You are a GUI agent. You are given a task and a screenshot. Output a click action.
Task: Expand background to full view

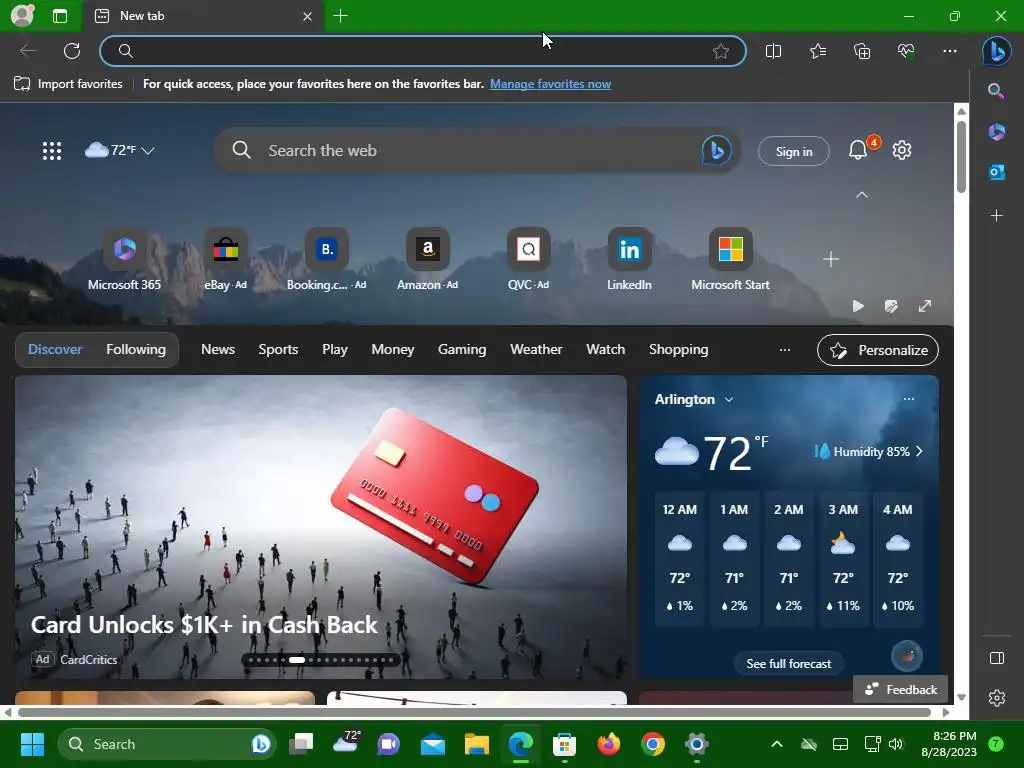point(925,306)
